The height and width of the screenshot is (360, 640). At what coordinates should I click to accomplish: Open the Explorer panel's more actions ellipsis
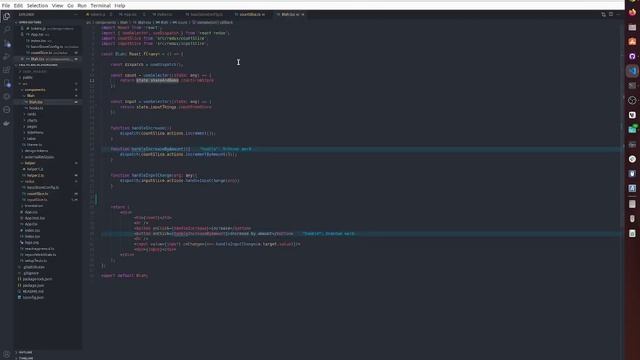(x=76, y=15)
